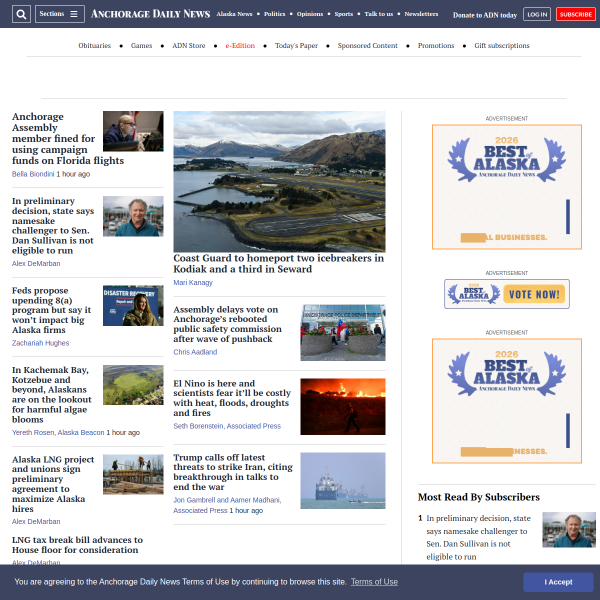Click construction workers thumbnail

coord(133,474)
